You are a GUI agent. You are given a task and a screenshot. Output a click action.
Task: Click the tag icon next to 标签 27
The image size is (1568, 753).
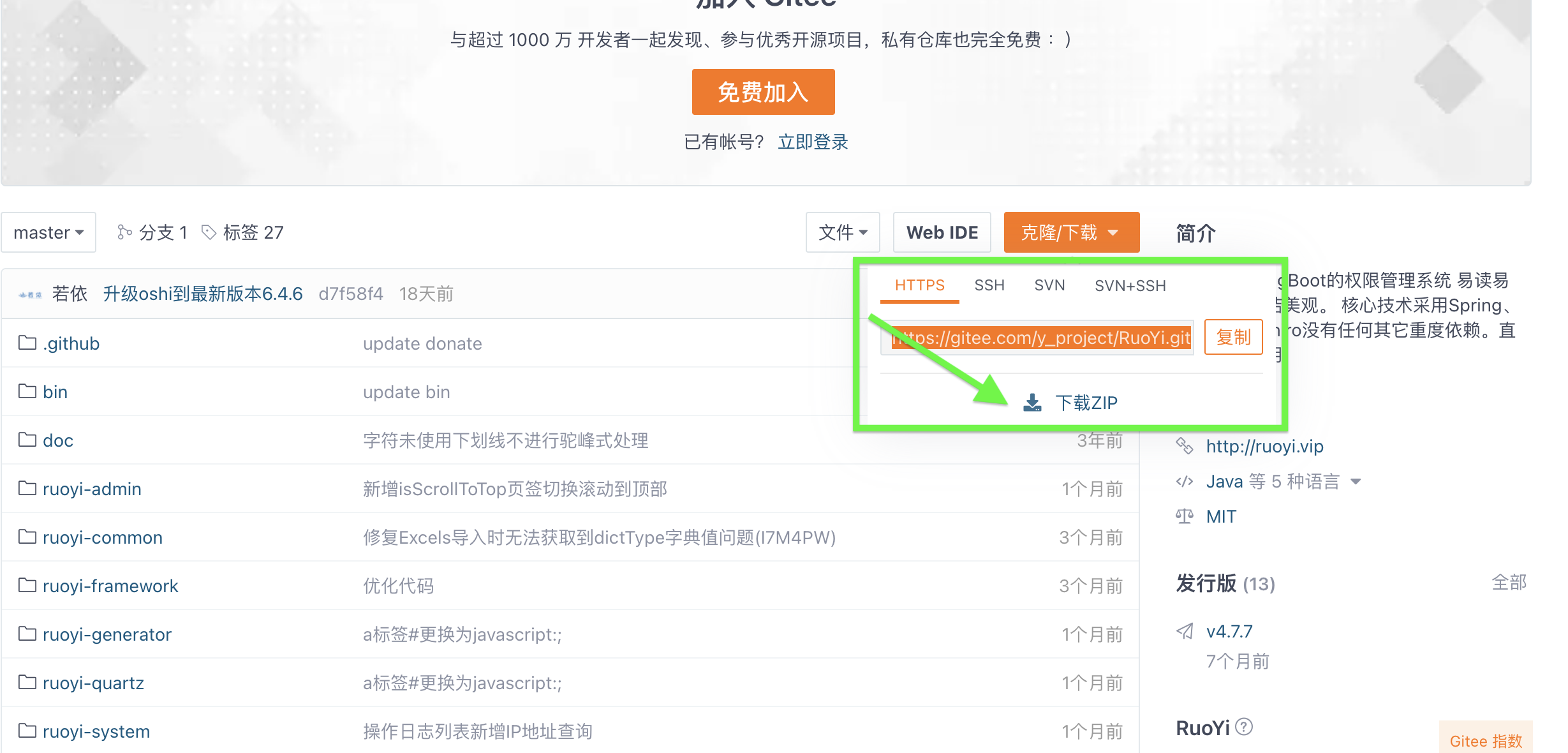tap(209, 232)
